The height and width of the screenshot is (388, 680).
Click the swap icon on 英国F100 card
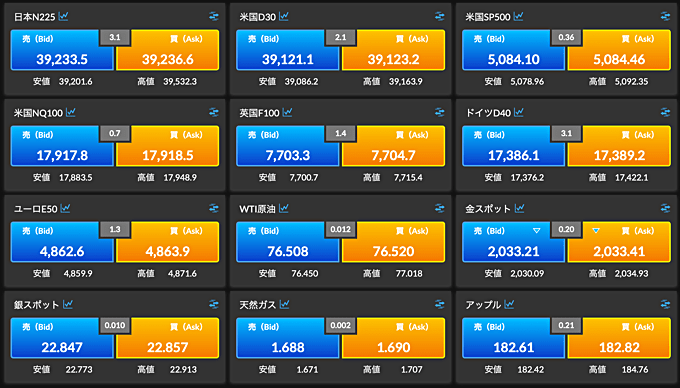439,113
